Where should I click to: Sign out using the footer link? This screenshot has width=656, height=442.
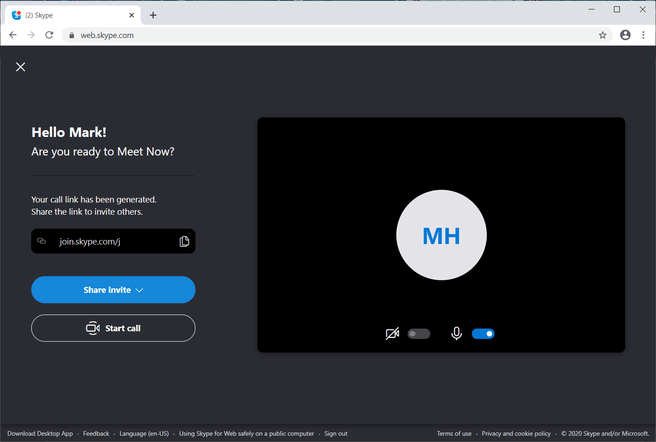[x=336, y=434]
